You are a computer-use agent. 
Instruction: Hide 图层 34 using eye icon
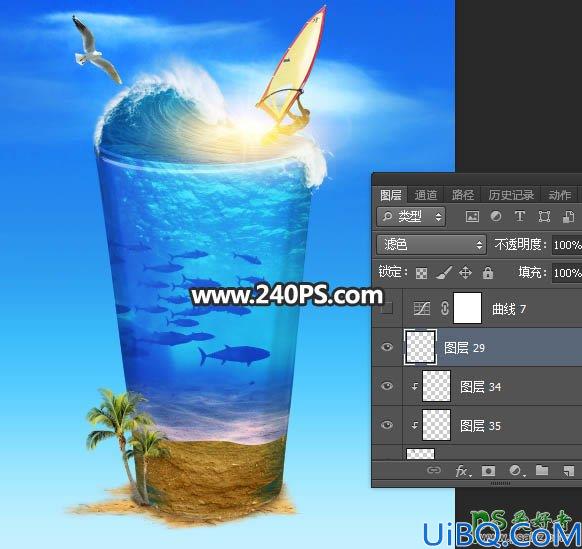387,386
